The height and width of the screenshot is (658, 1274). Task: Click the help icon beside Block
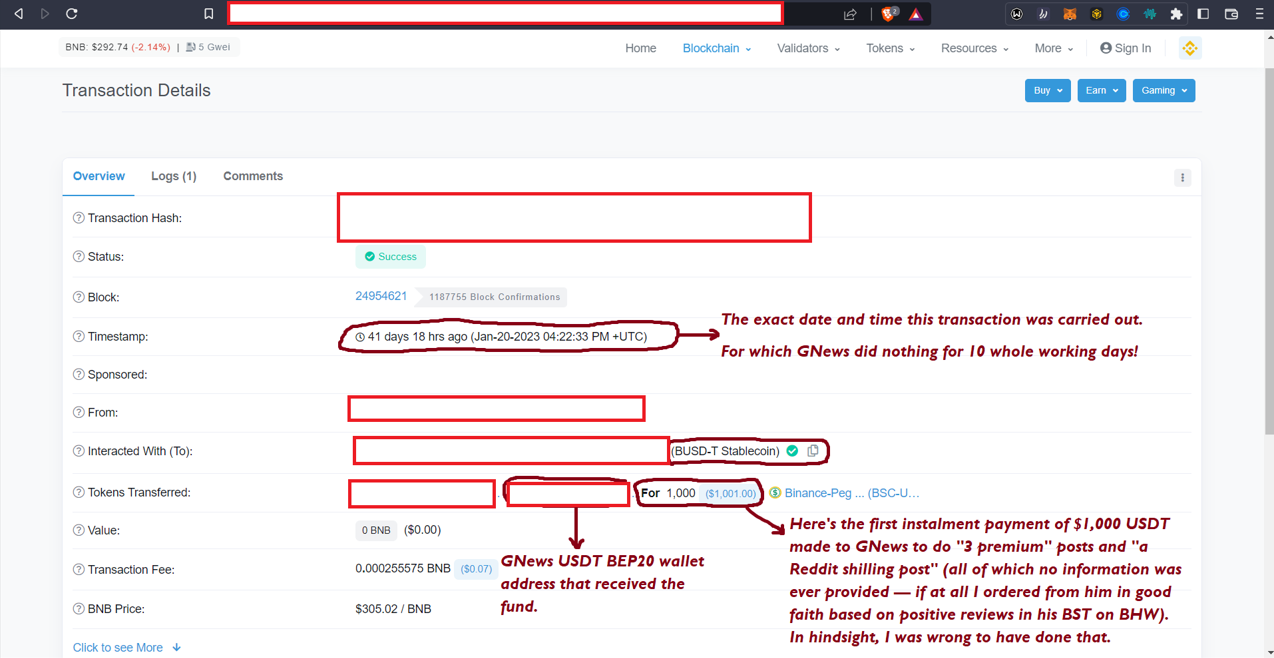78,297
